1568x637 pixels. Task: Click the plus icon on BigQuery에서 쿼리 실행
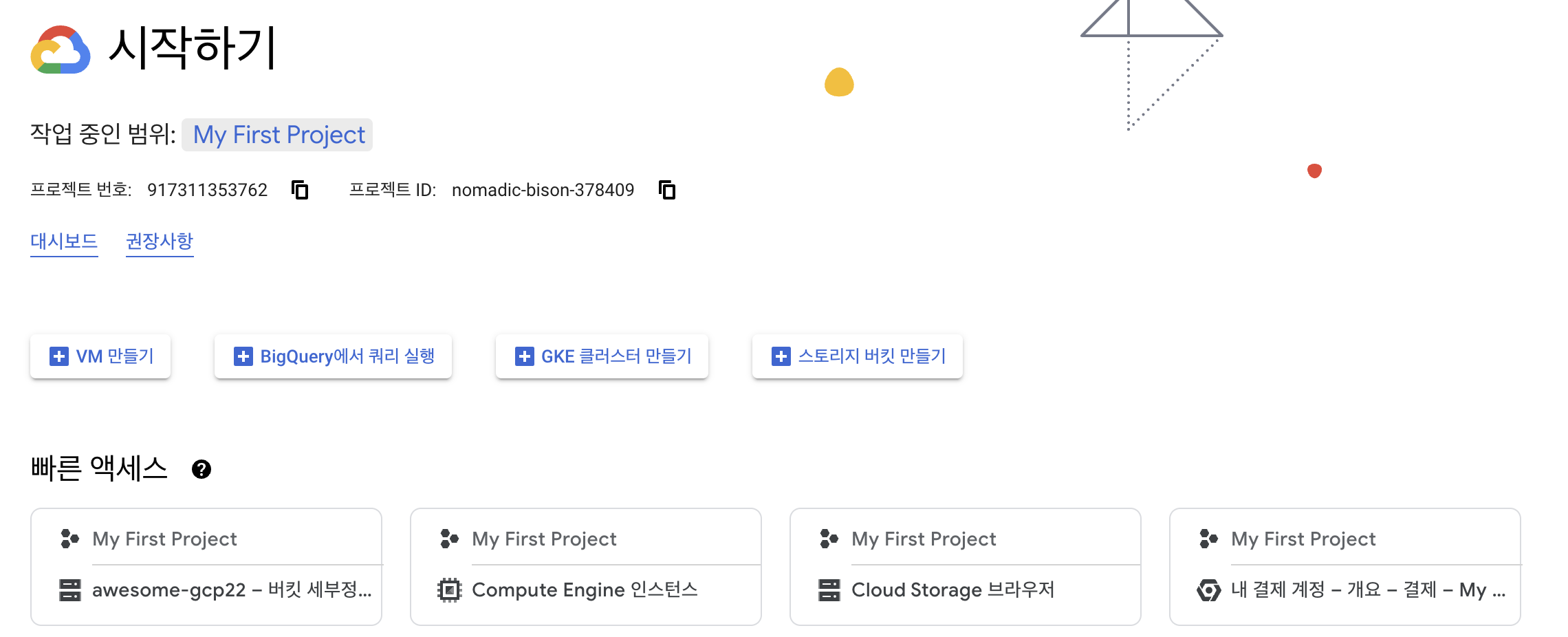pos(243,356)
